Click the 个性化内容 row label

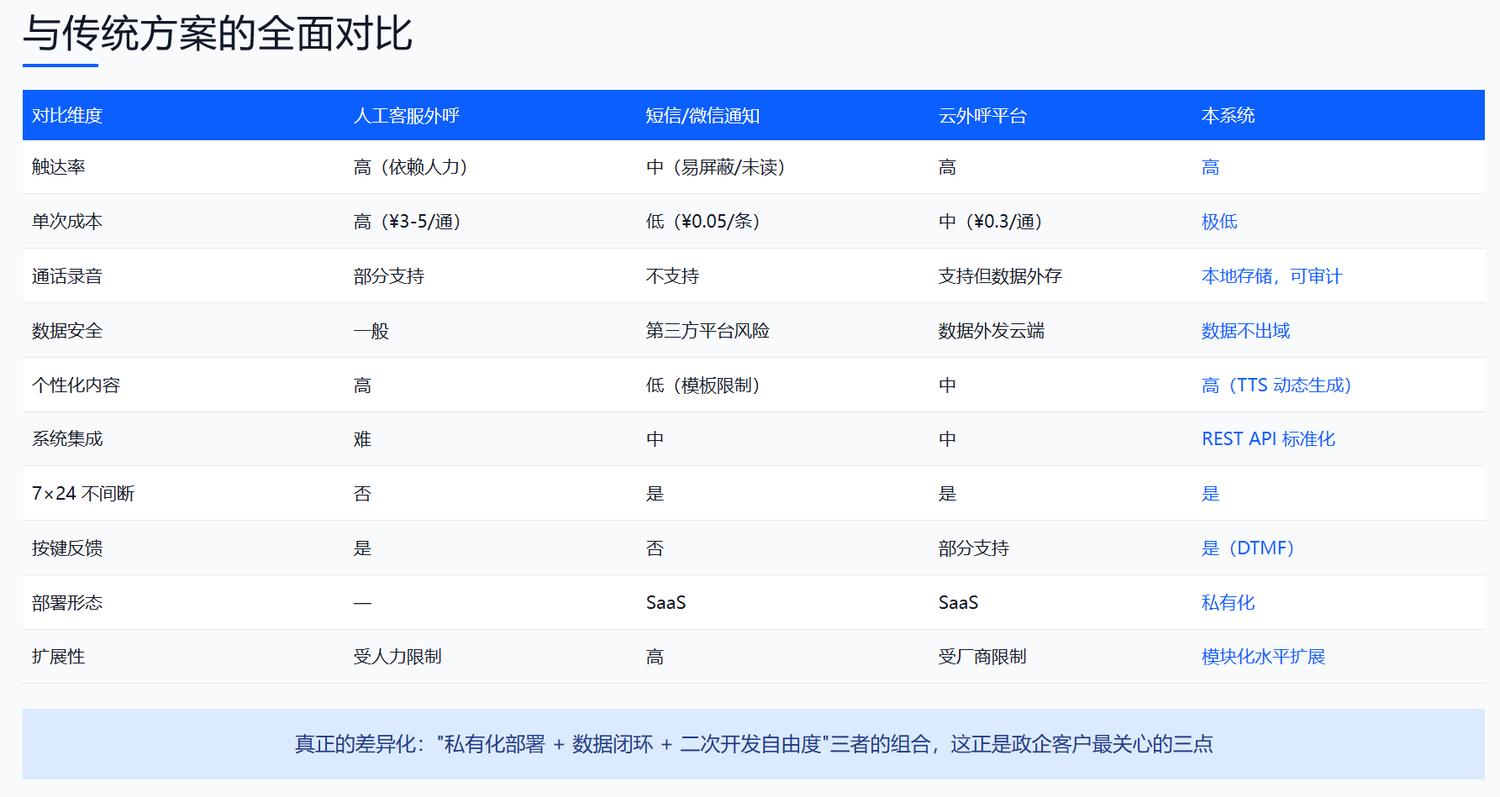coord(76,385)
